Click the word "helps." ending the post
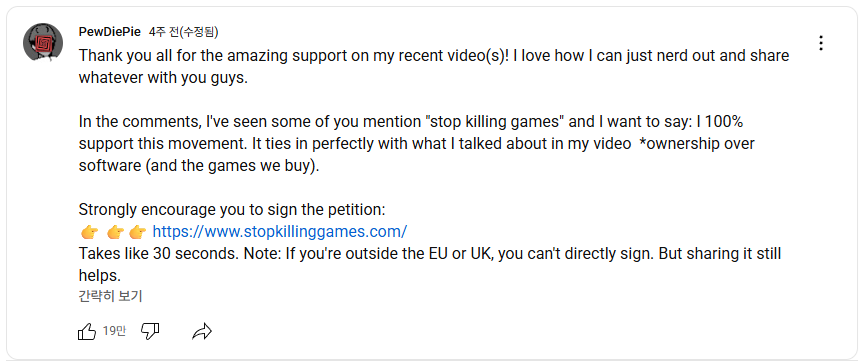This screenshot has height=362, width=867. pos(100,276)
